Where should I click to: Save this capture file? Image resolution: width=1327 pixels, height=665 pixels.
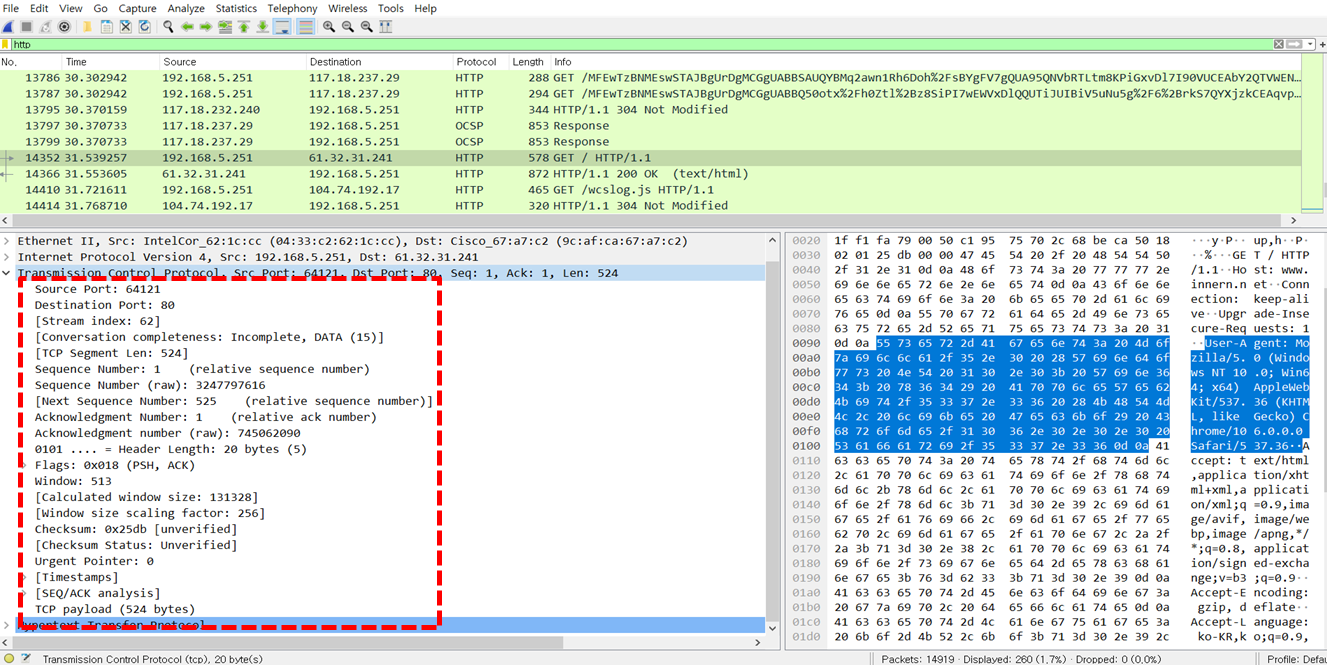point(106,27)
